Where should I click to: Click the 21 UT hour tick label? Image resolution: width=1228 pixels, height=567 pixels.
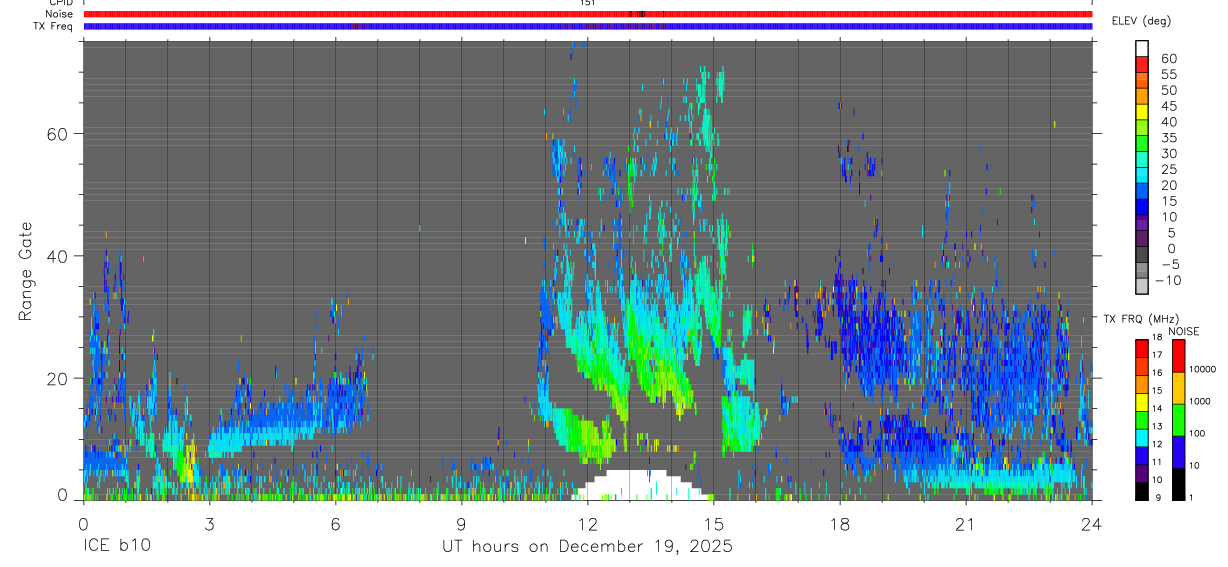coord(966,524)
